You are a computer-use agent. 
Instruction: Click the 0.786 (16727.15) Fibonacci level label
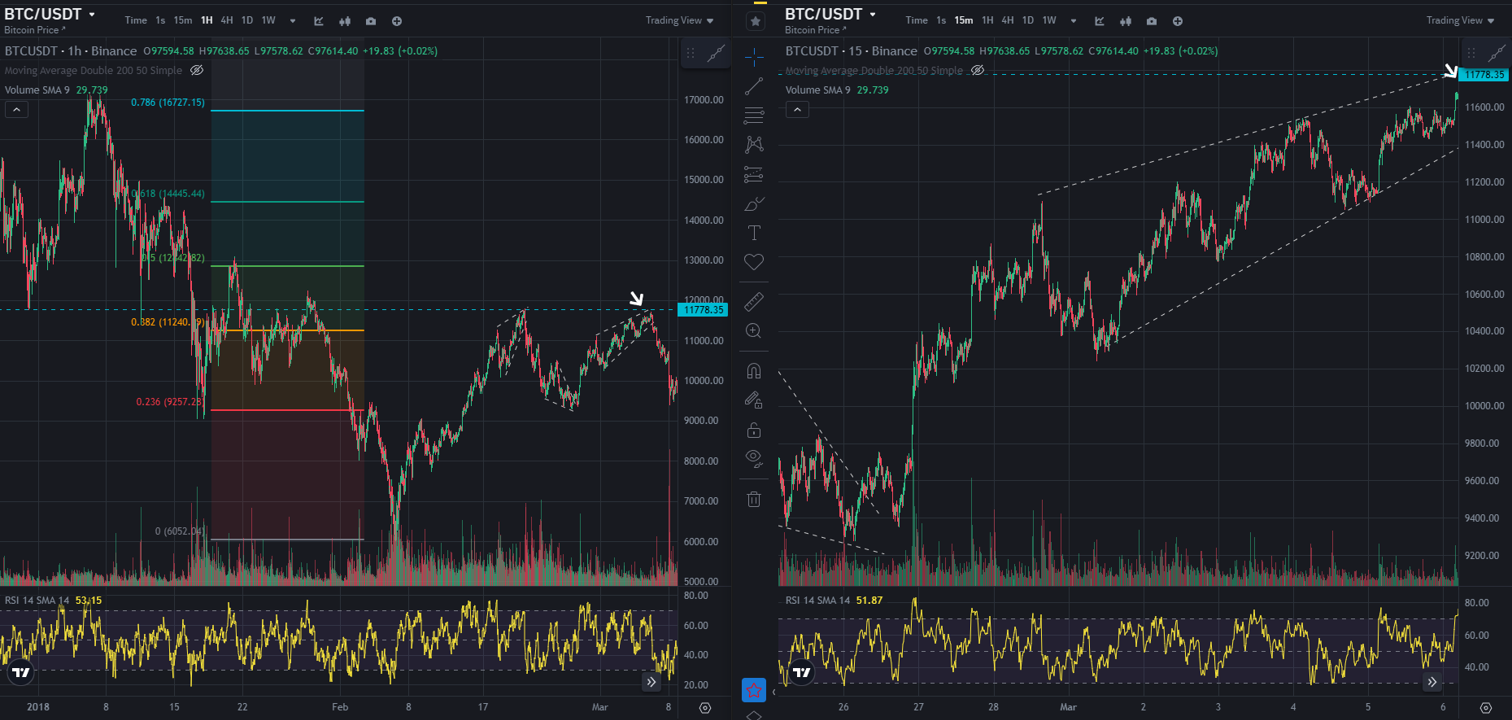tap(168, 102)
